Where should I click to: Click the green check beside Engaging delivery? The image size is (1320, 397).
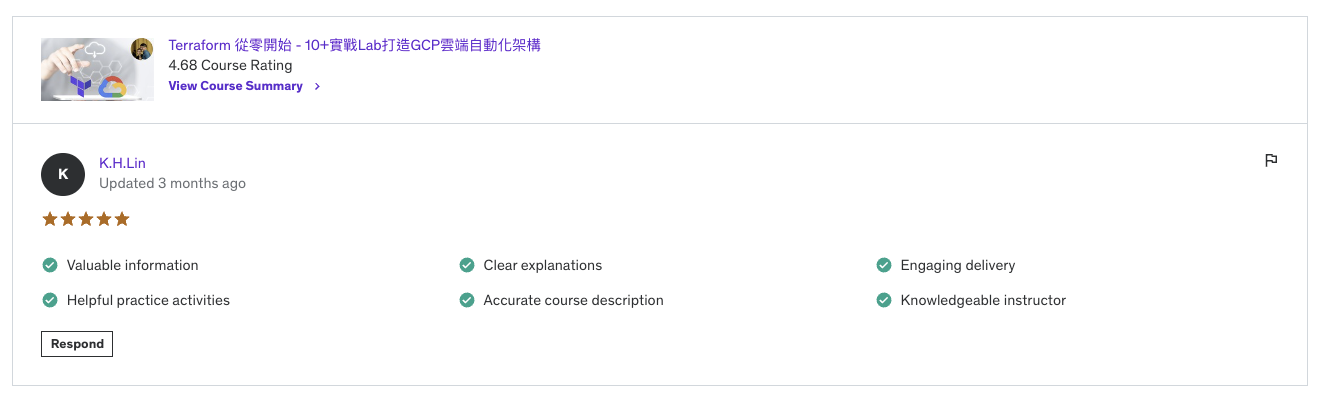[884, 265]
